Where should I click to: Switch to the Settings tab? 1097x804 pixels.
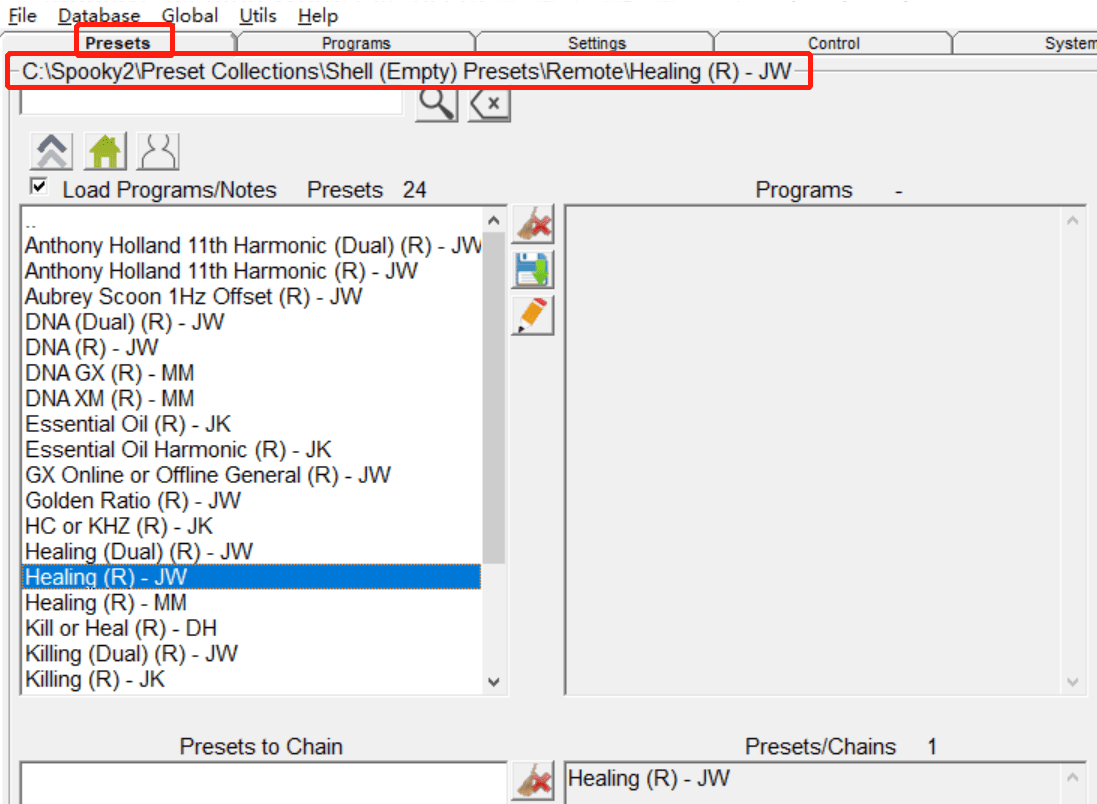tap(597, 43)
